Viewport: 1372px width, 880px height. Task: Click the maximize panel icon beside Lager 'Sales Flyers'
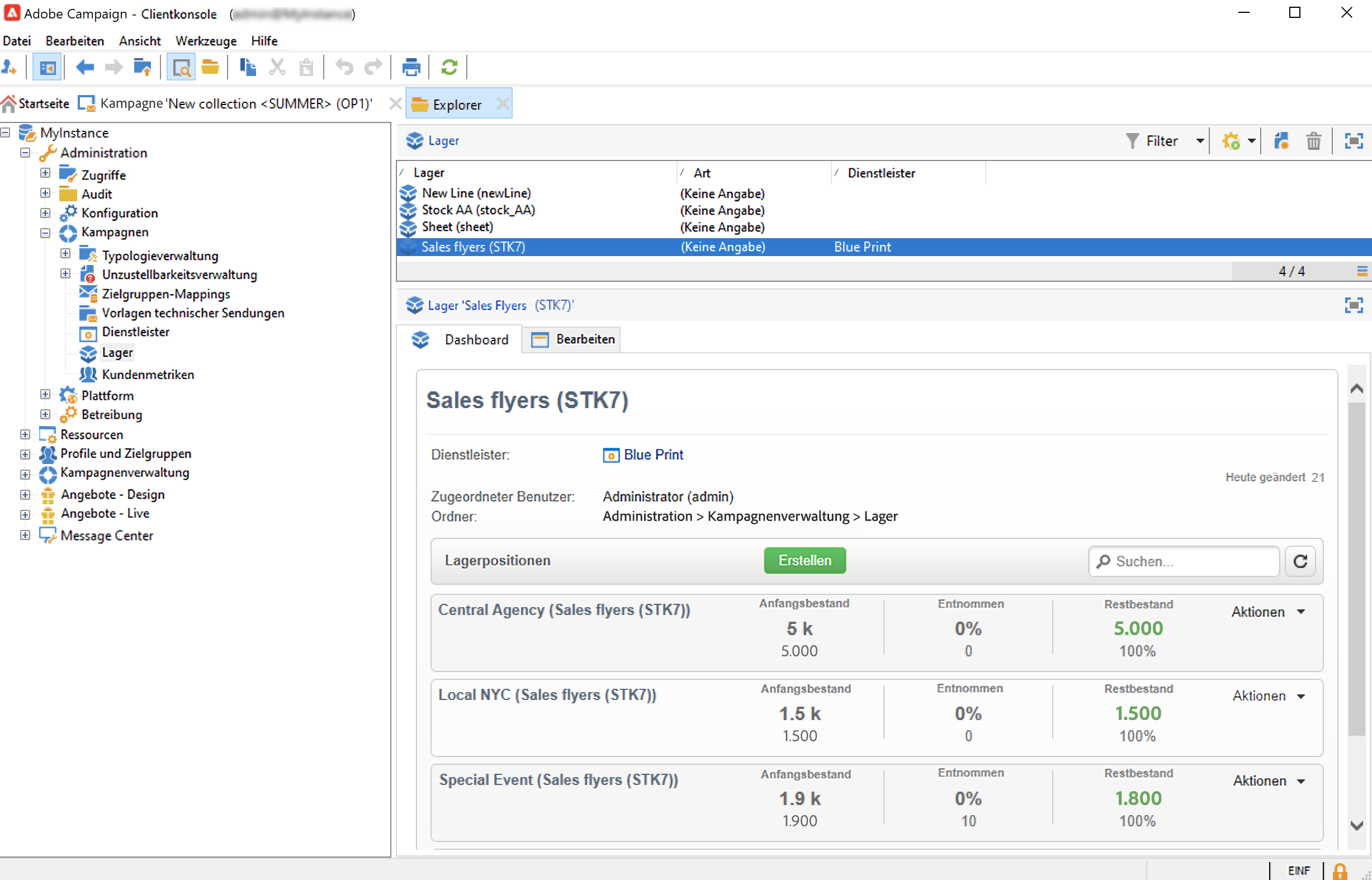(1353, 305)
